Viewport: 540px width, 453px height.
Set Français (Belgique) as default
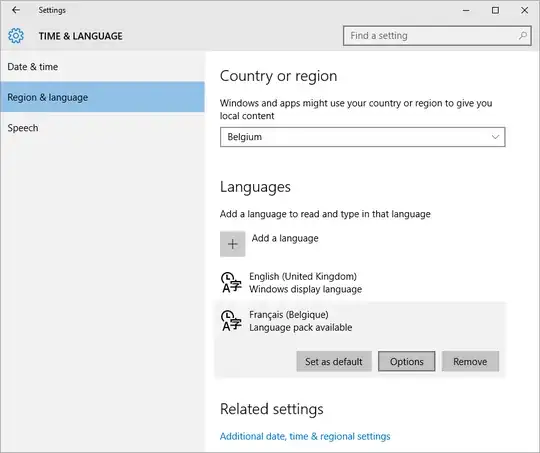click(x=334, y=361)
